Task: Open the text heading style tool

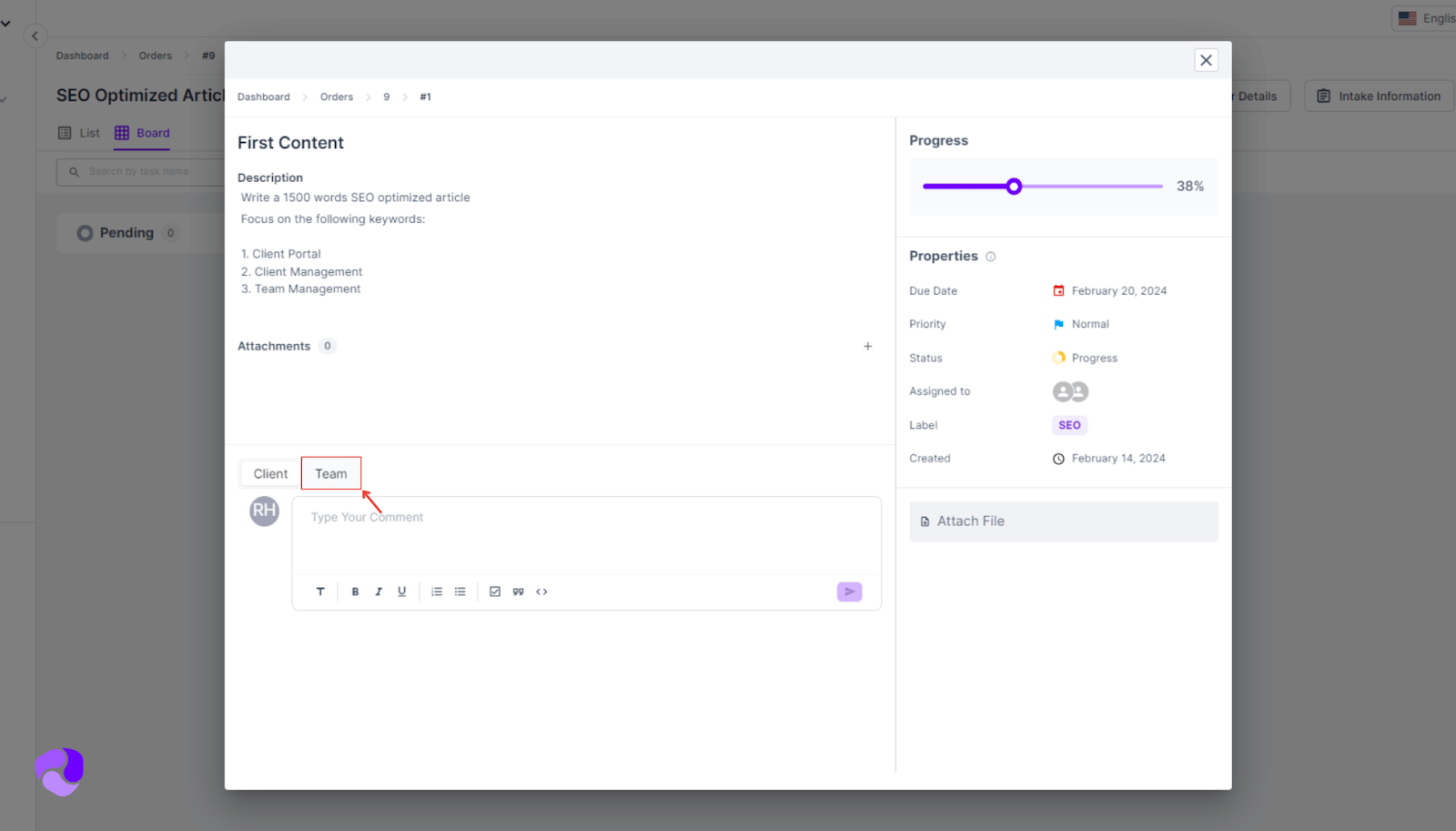Action: (320, 592)
